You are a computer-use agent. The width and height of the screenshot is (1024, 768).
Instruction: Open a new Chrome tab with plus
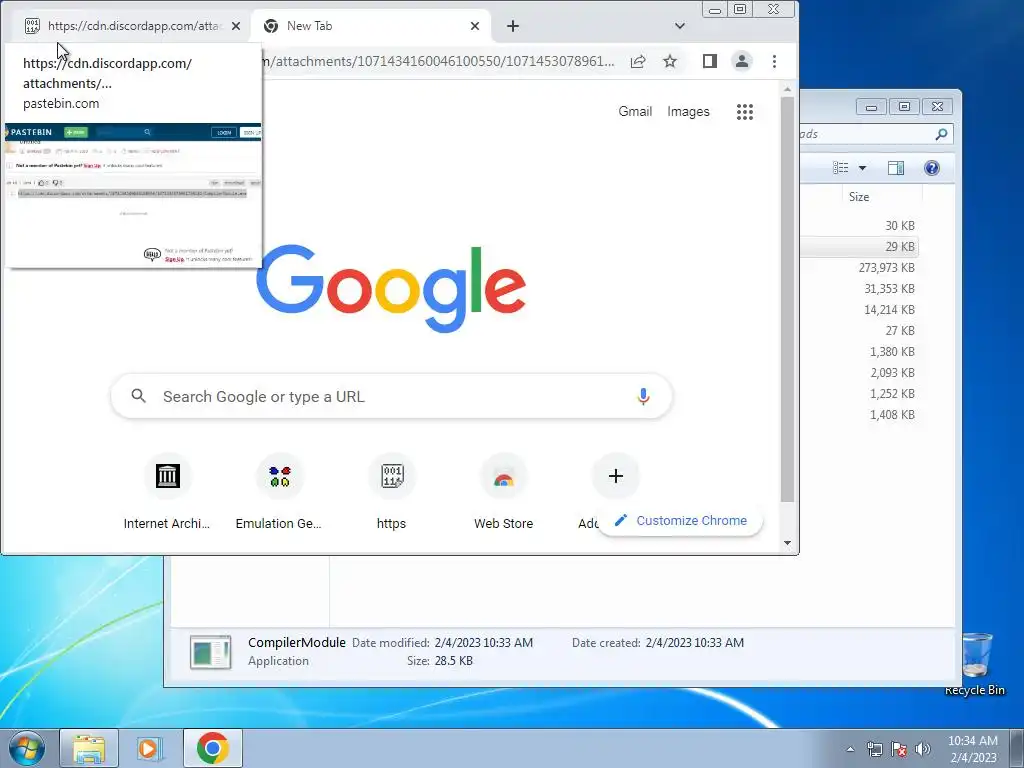[513, 26]
